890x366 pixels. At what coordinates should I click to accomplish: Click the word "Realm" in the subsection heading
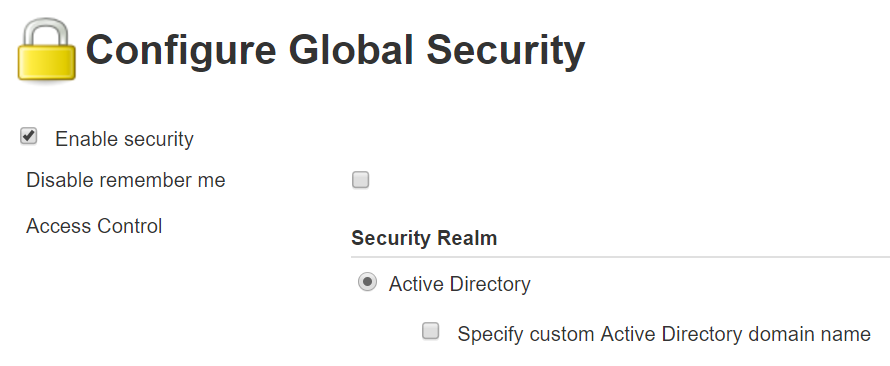click(467, 238)
